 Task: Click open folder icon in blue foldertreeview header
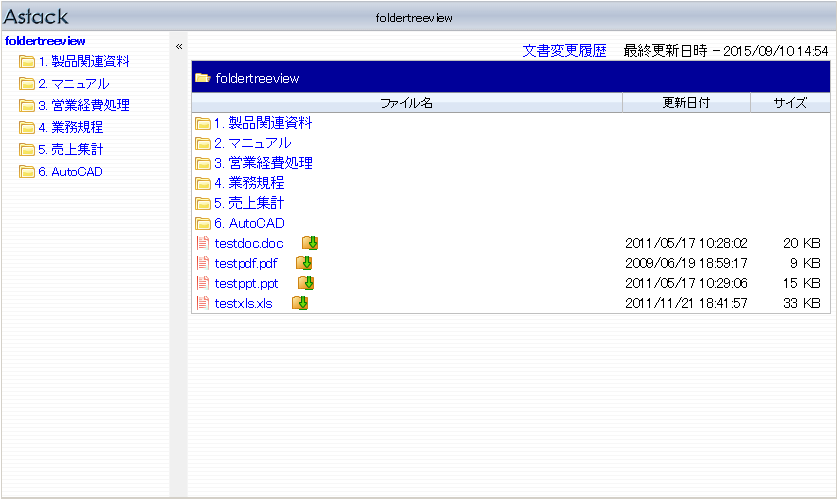(x=203, y=78)
